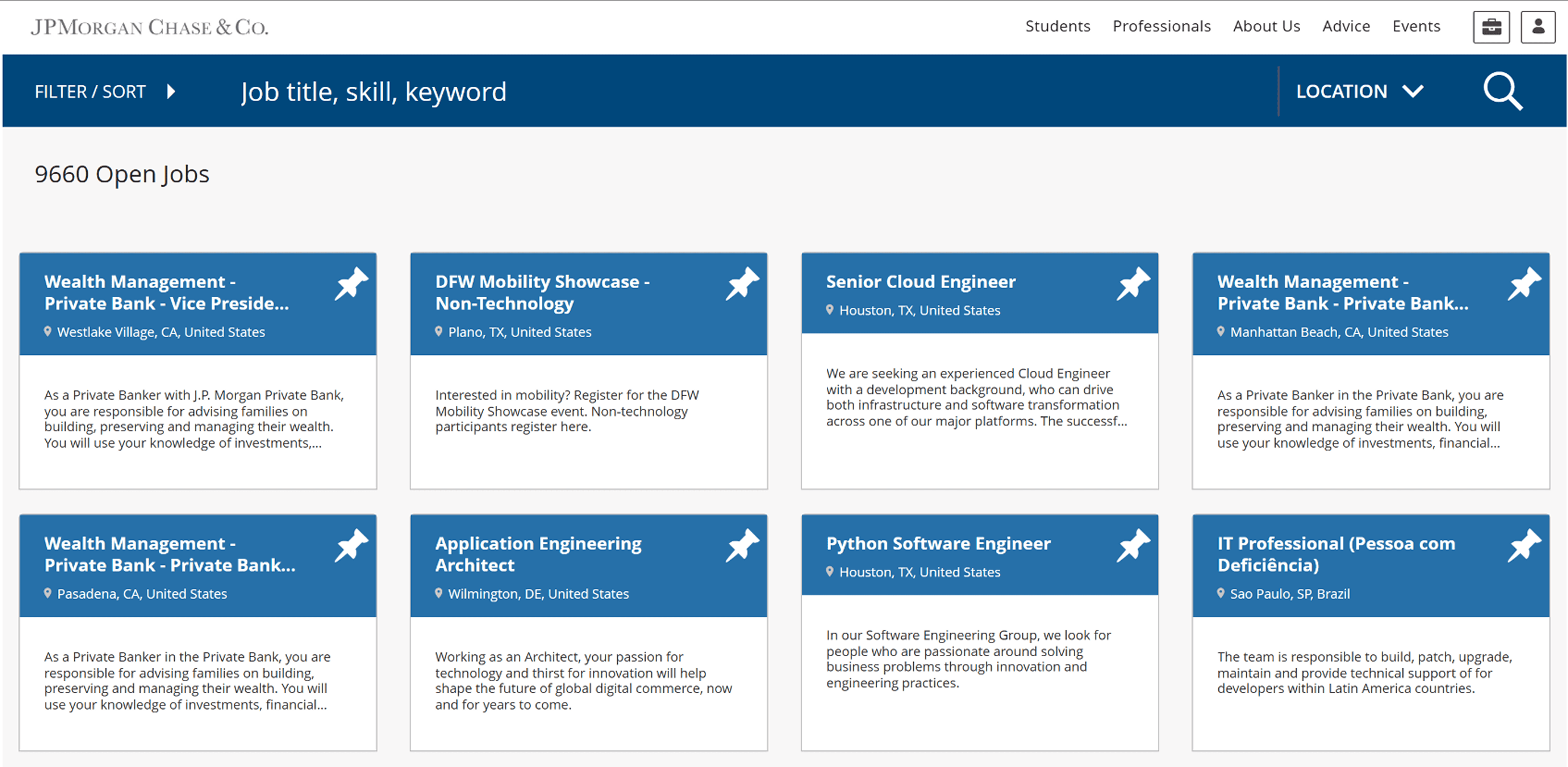Click the JPMorgan Chase & Co. logo

(150, 27)
